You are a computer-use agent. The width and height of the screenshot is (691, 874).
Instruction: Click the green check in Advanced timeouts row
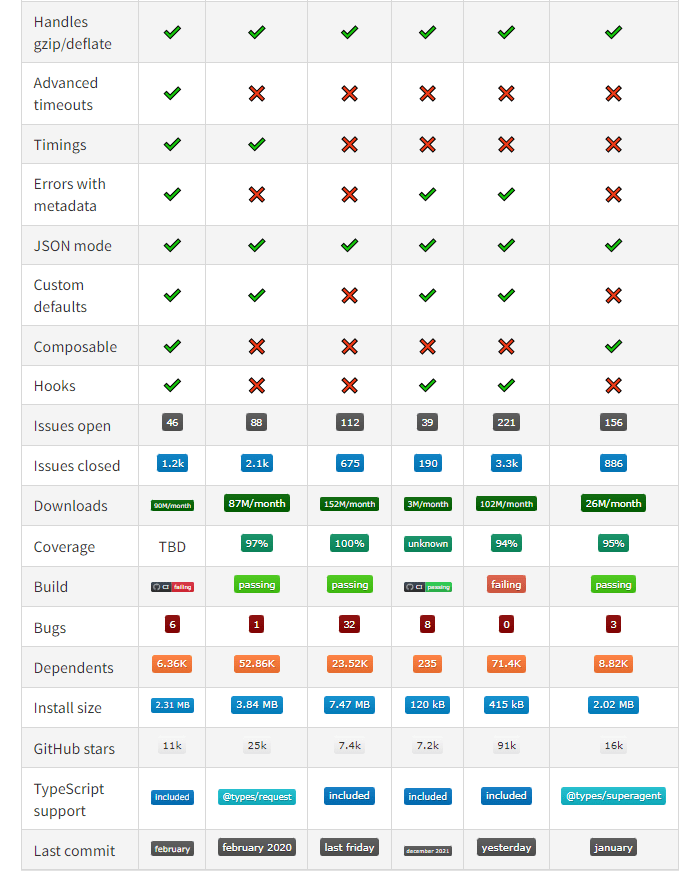tap(172, 93)
